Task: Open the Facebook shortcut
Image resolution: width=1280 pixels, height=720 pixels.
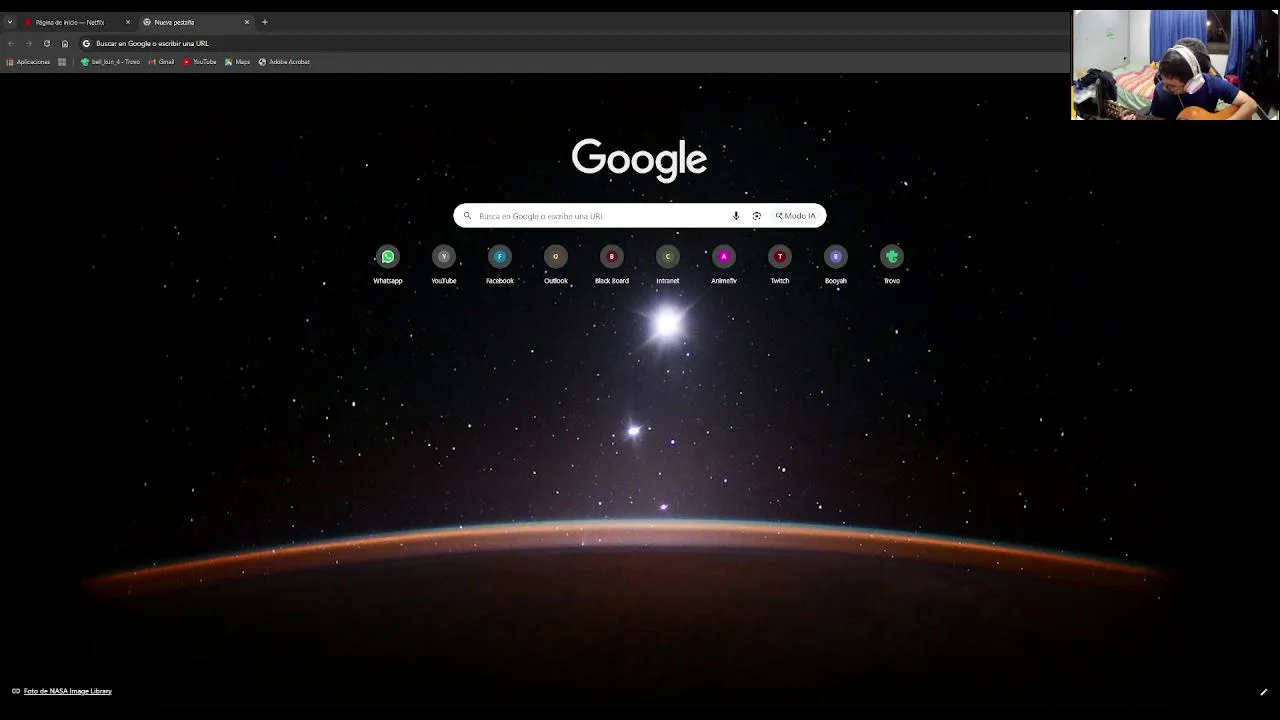Action: 500,265
